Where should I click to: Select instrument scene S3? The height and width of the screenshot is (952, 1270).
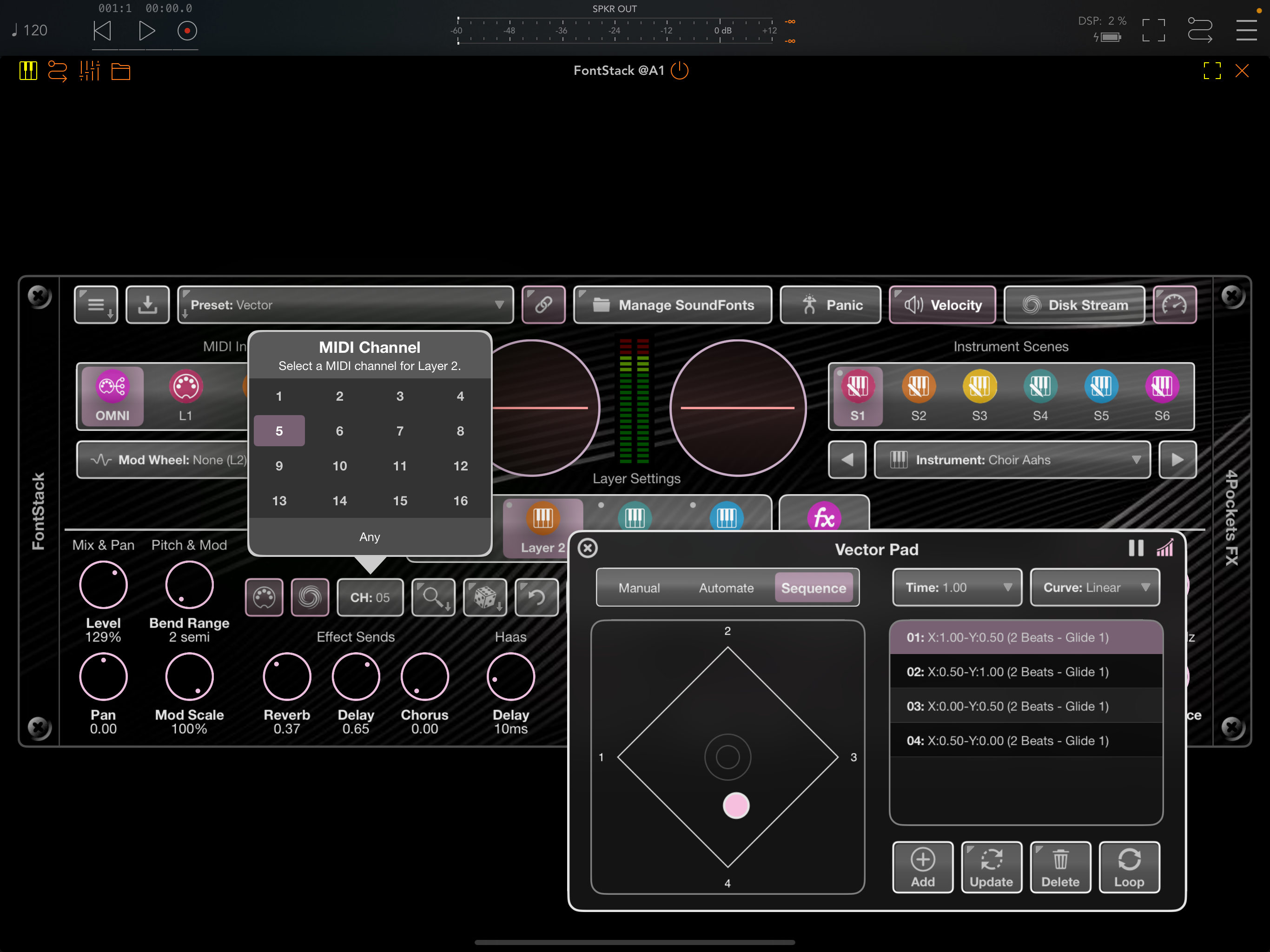pos(979,396)
